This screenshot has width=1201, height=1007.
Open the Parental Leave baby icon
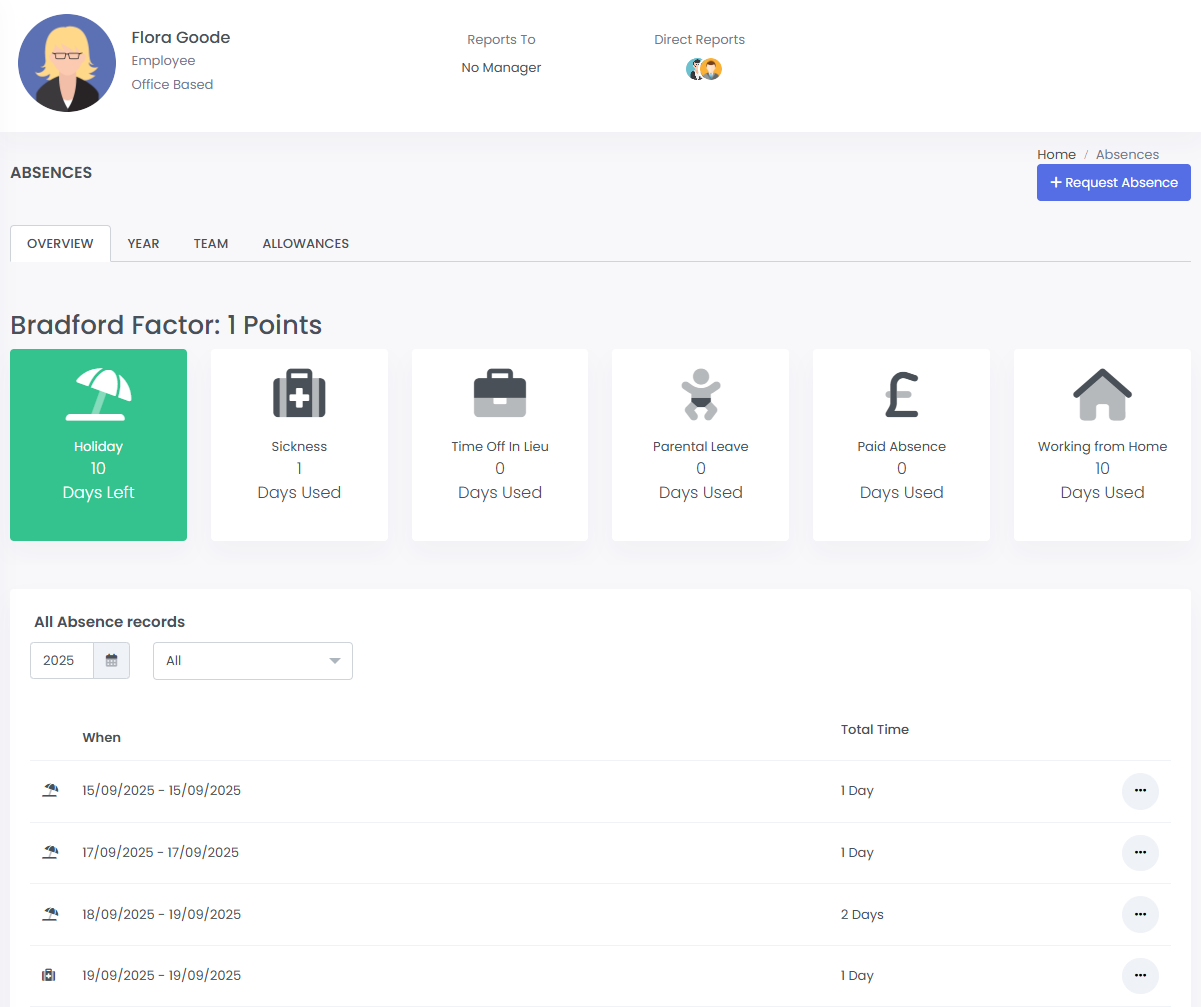pos(700,394)
